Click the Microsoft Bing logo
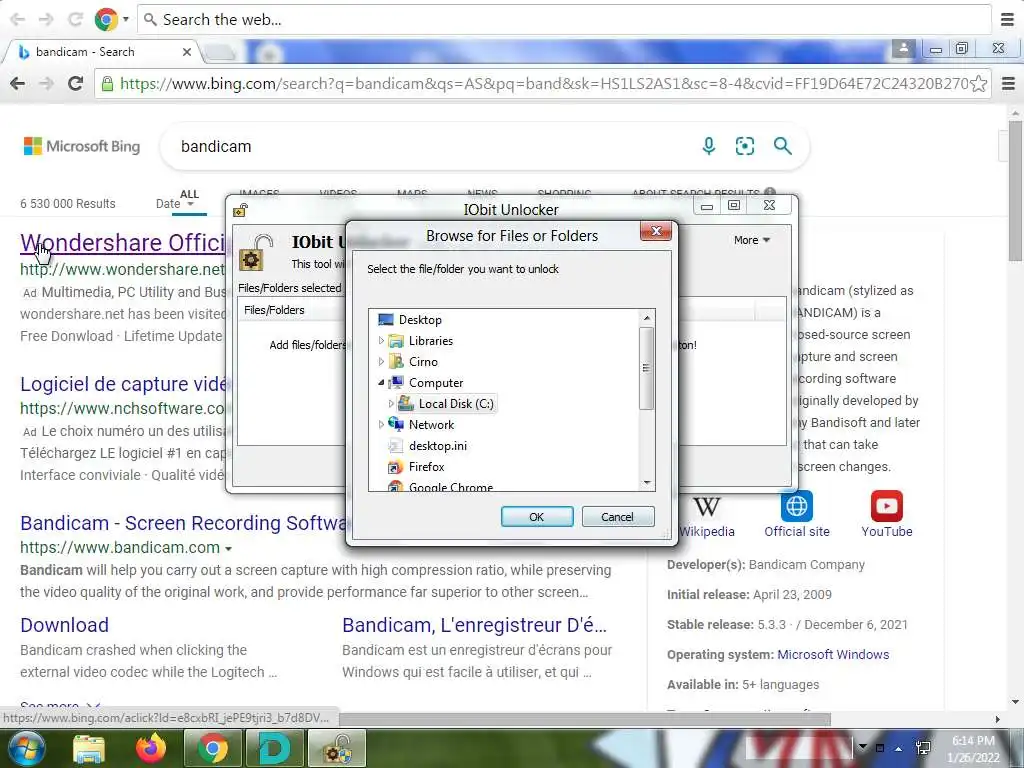 click(x=82, y=146)
